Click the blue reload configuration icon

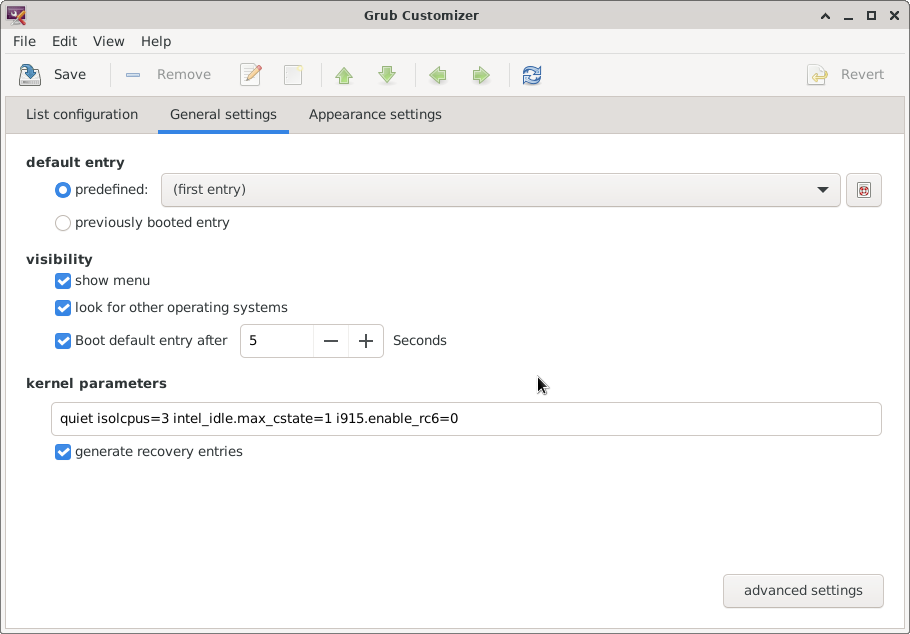532,75
